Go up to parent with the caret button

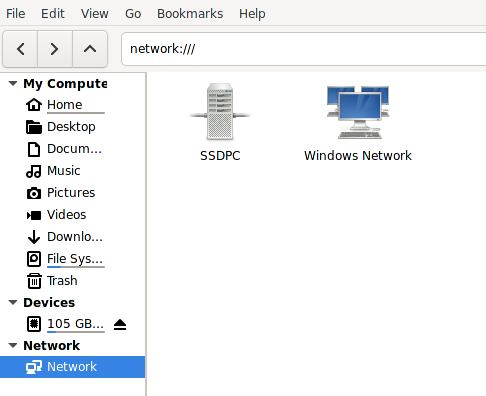pos(90,49)
